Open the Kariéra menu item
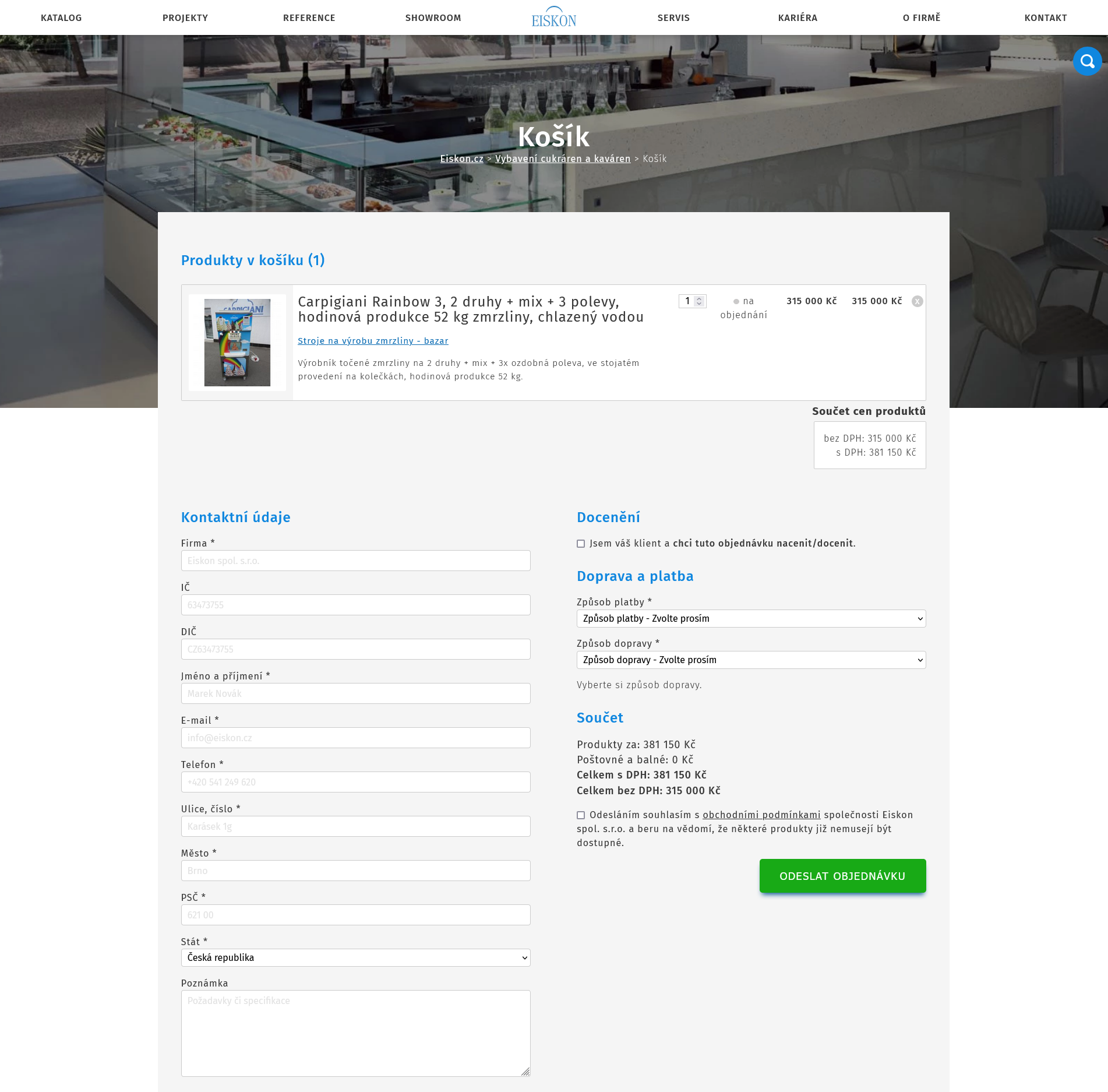 coord(798,18)
